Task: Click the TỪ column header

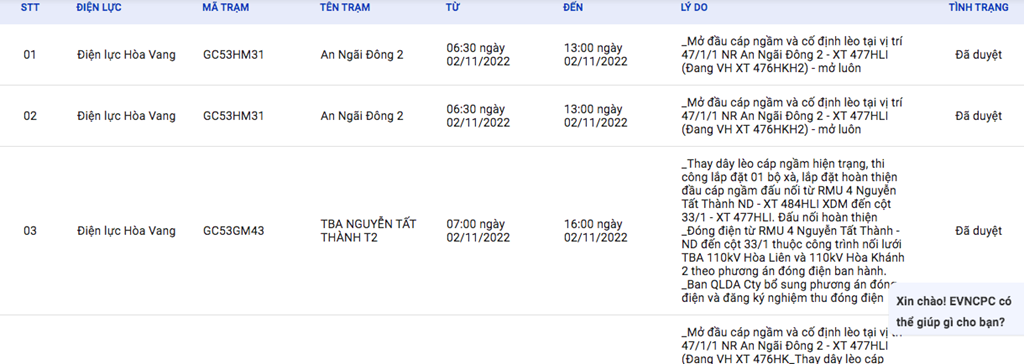Action: [452, 8]
